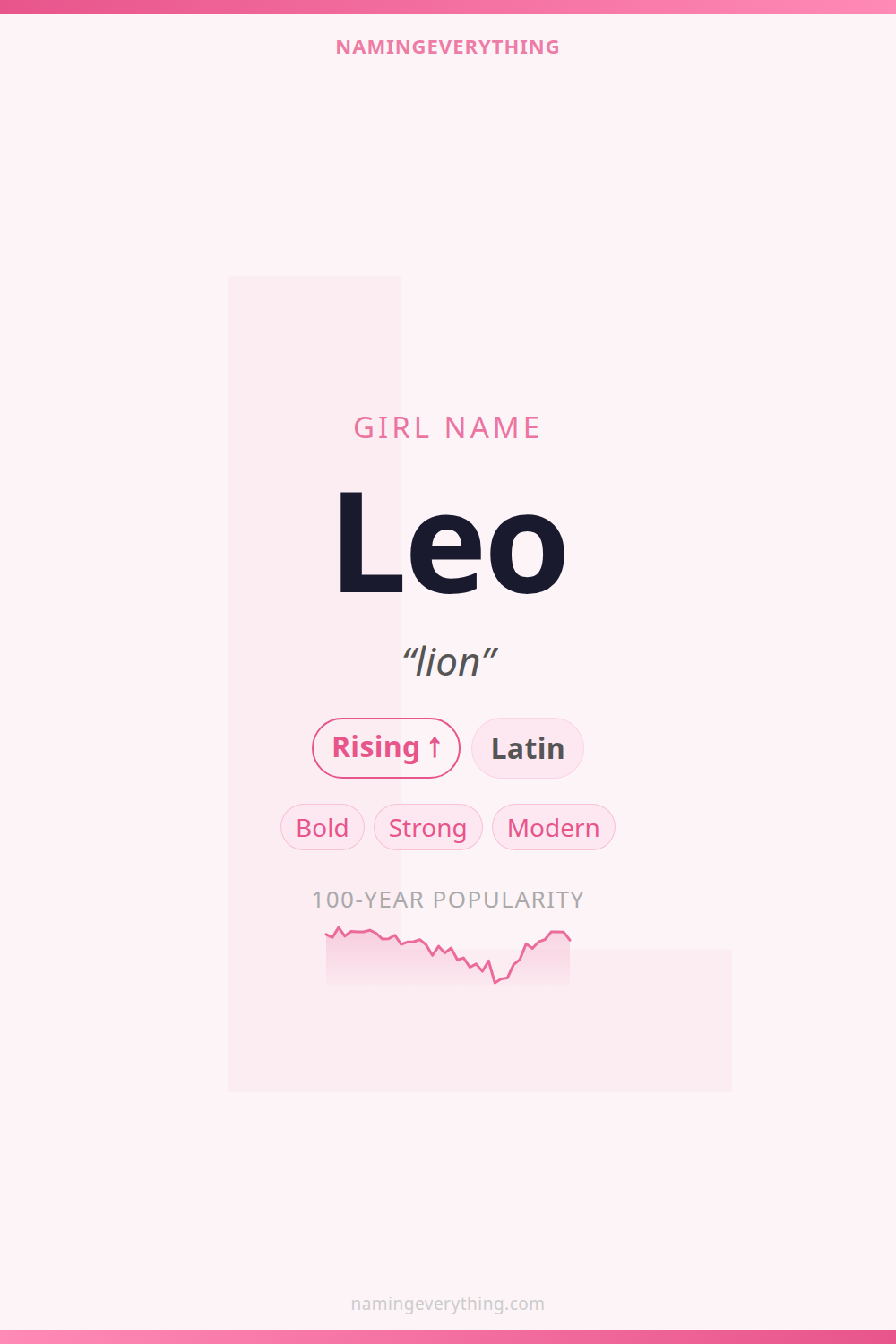Click the pink gradient bar at top

(448, 6)
